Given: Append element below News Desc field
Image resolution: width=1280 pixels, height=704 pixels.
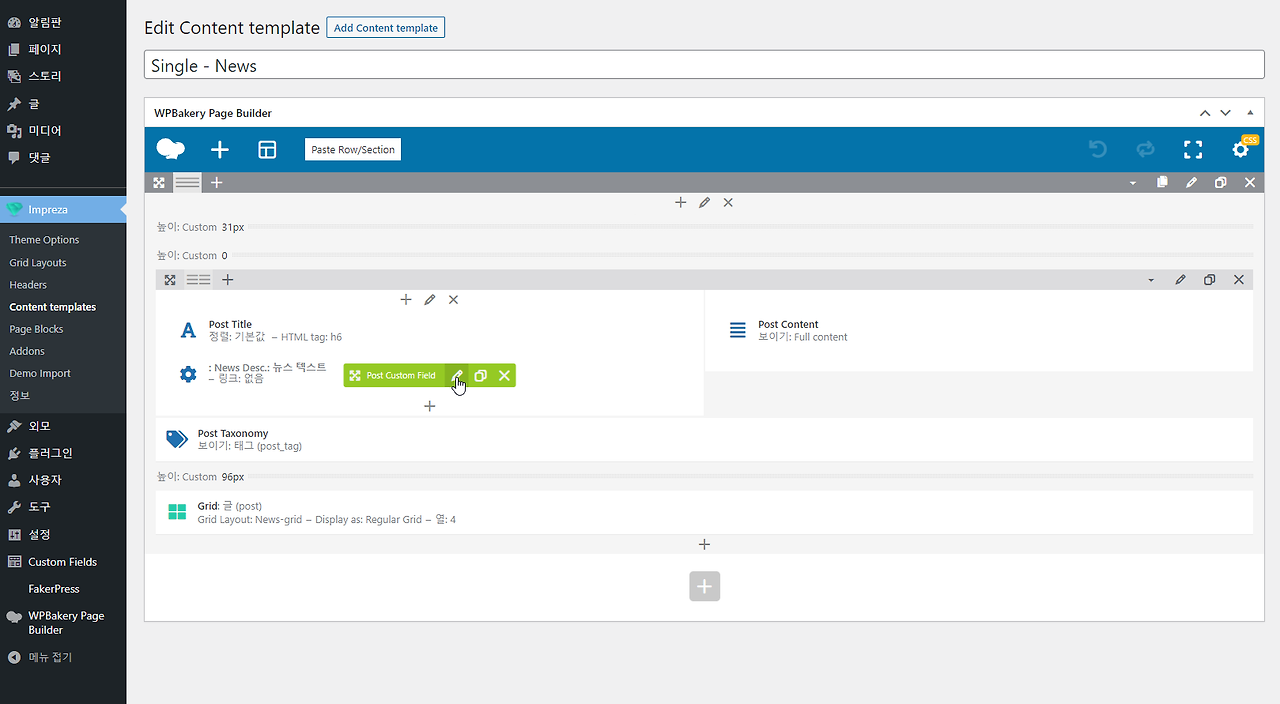Looking at the screenshot, I should 430,406.
